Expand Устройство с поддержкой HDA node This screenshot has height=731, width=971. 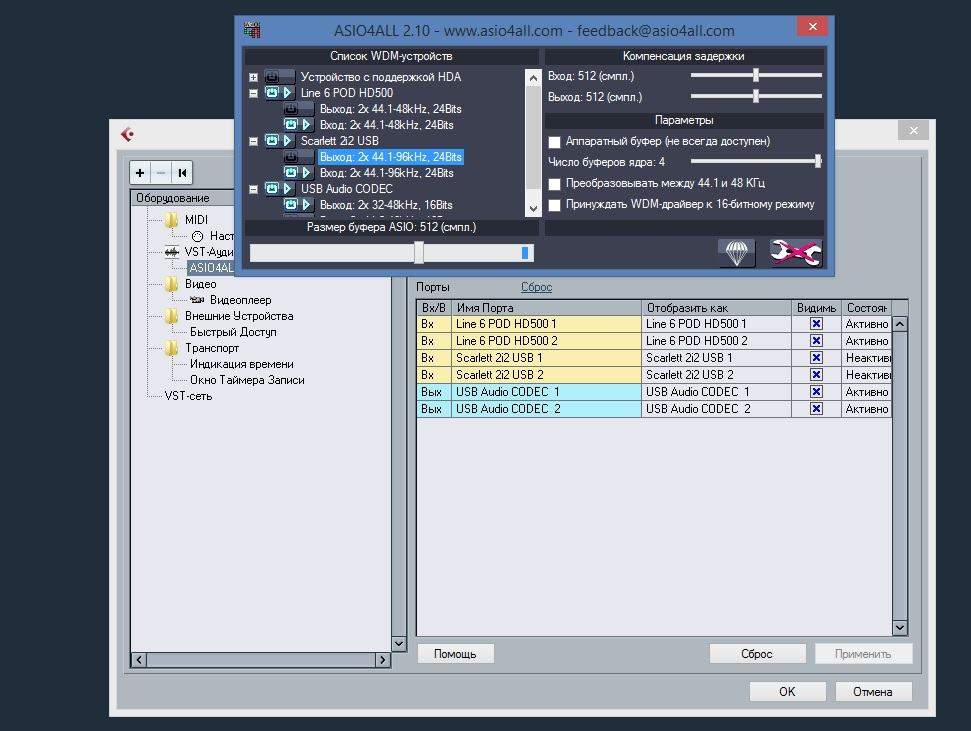[254, 77]
